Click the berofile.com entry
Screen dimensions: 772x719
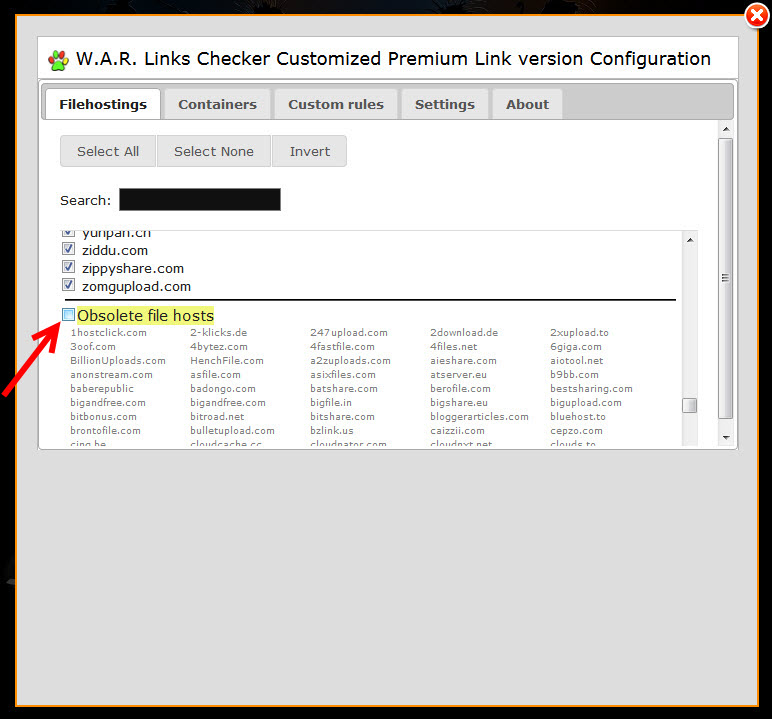(460, 389)
